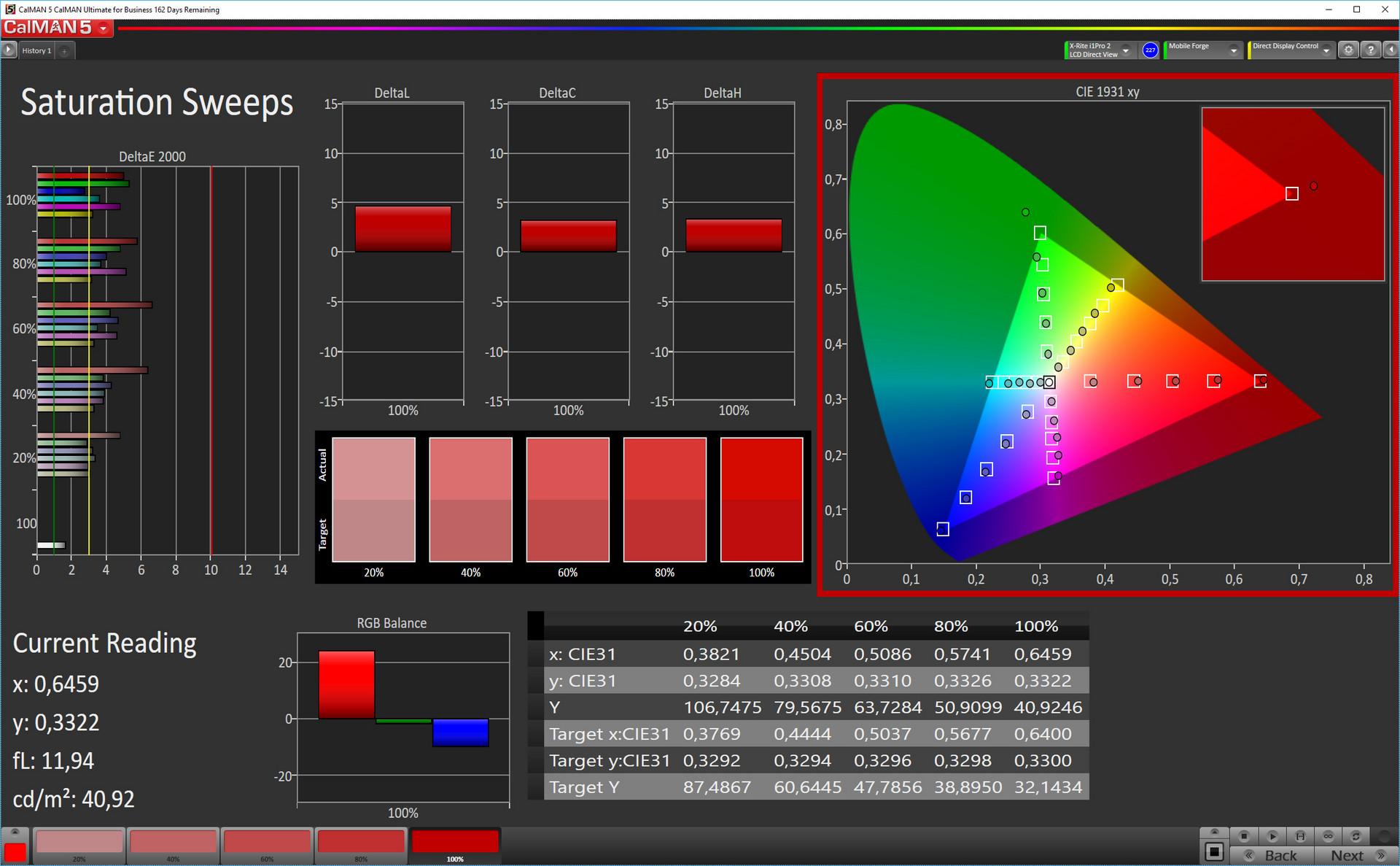Click the 20% actual/target color comparison patch
The image size is (1400, 866).
coord(373,500)
